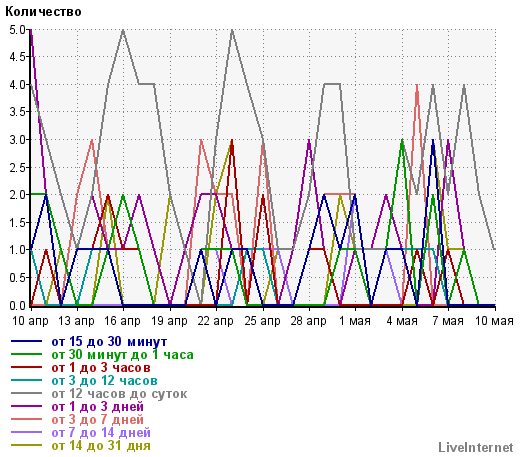Select legend entry 'от 12 часов до суток'

pos(119,393)
